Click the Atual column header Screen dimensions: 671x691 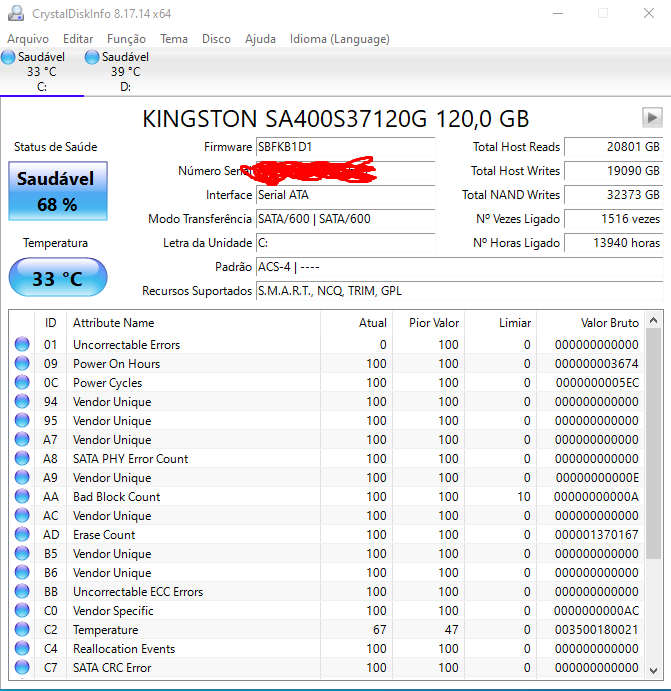[356, 323]
